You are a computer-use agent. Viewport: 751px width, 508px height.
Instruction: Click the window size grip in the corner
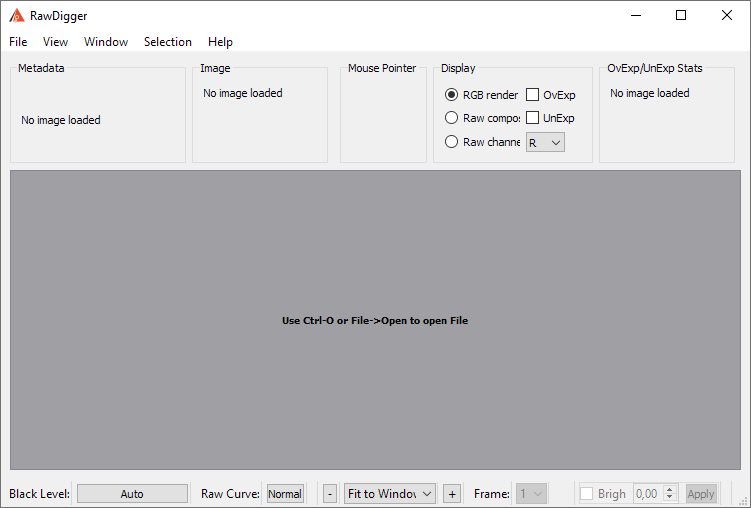pyautogui.click(x=744, y=501)
